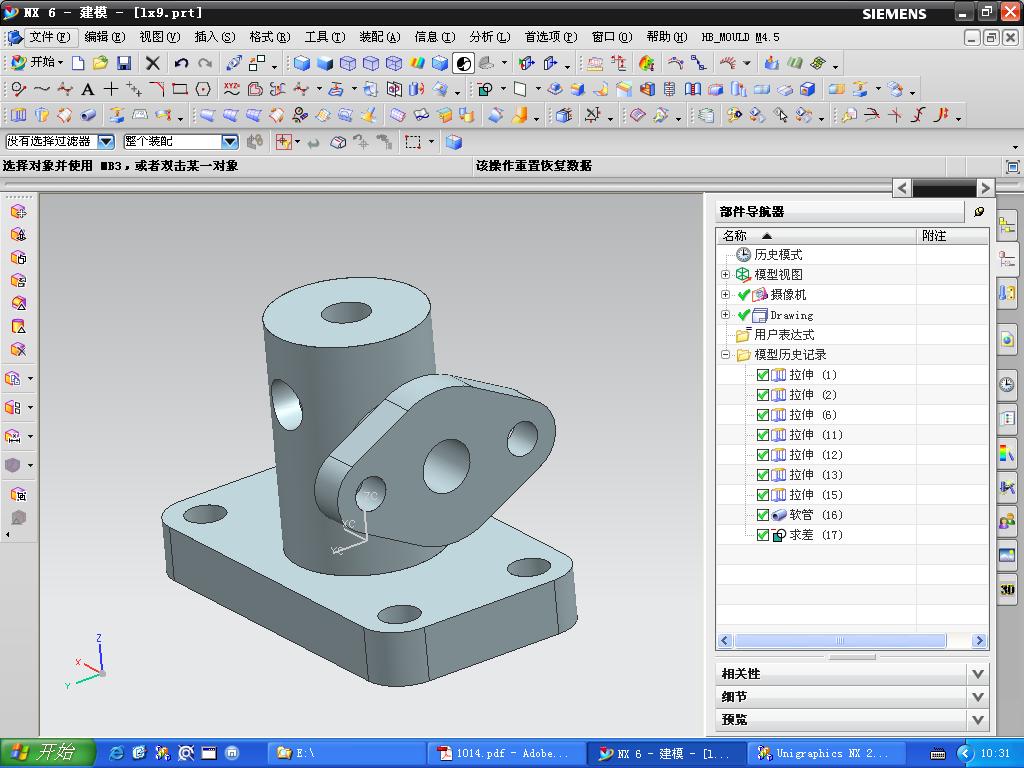Open the Part Navigator side tab icon

click(1007, 261)
